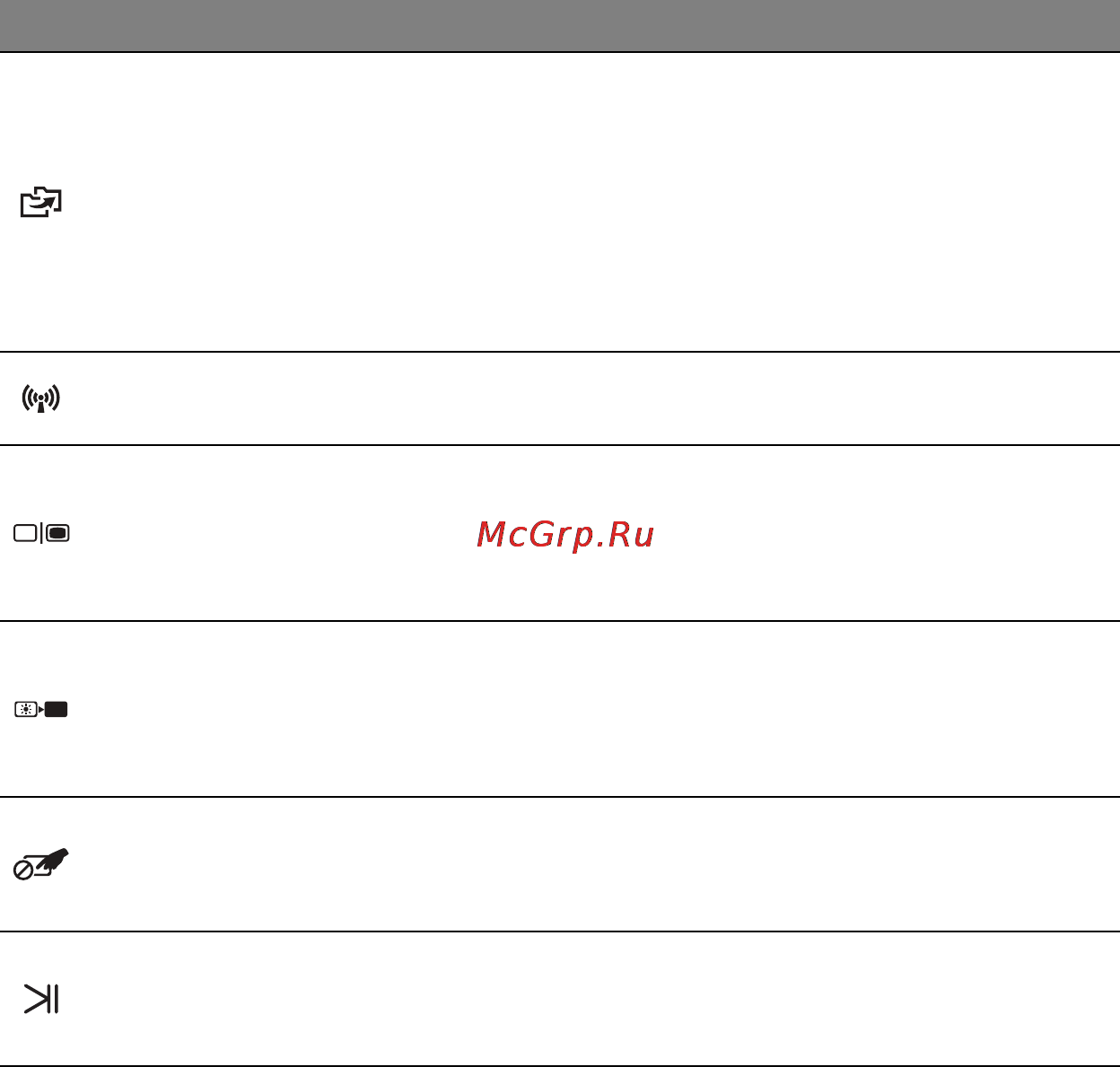Click the black rectangle in screen-off icon

(x=57, y=710)
